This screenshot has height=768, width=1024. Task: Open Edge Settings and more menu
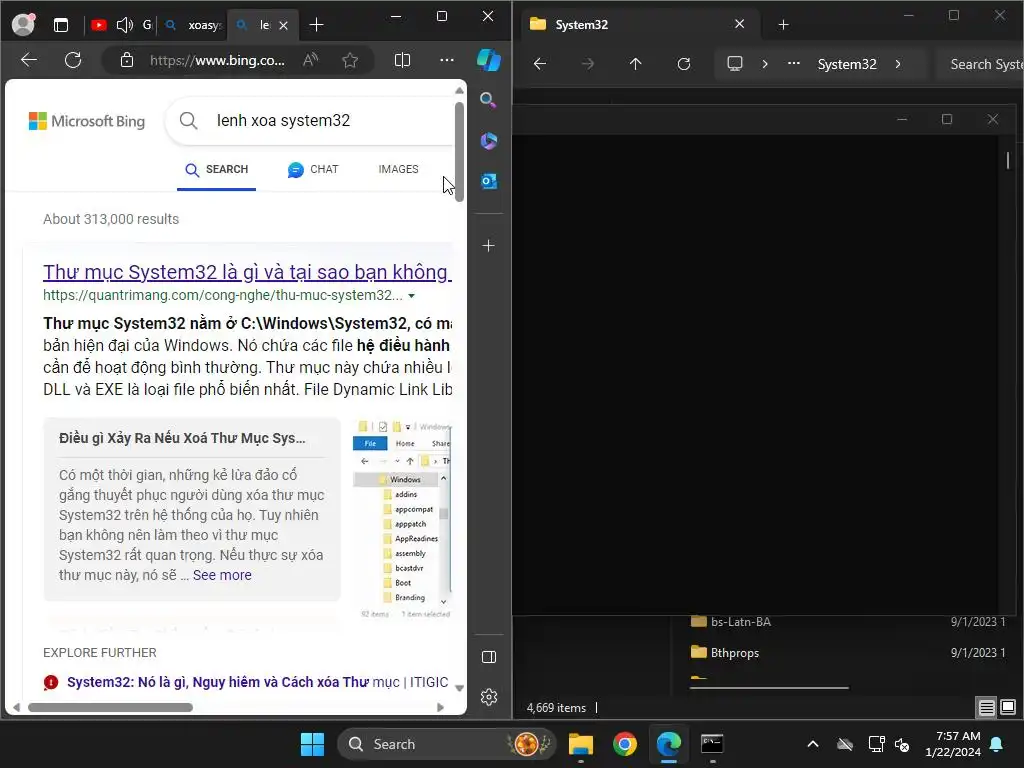[x=447, y=60]
